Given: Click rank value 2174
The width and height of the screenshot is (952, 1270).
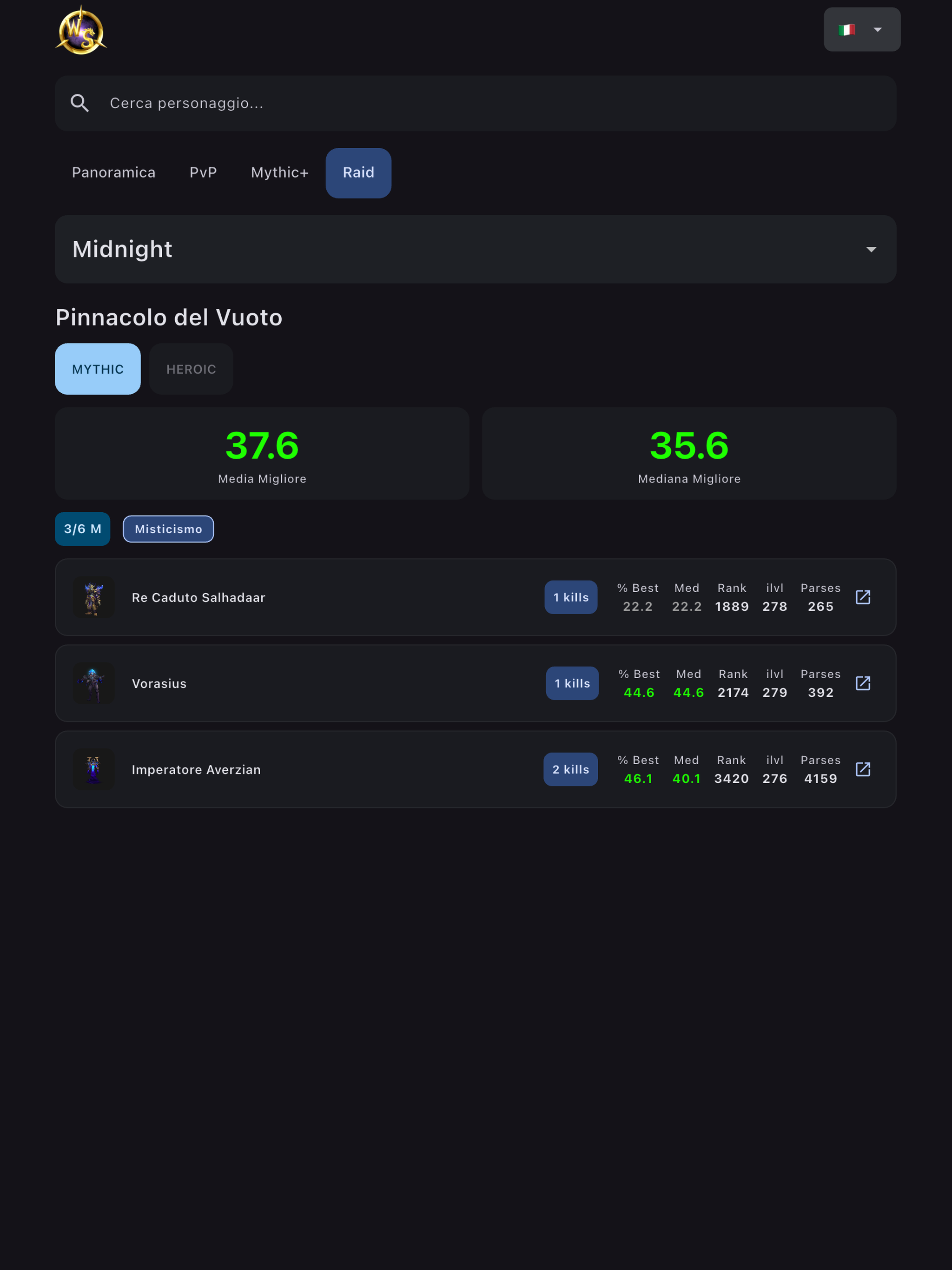Looking at the screenshot, I should point(733,693).
